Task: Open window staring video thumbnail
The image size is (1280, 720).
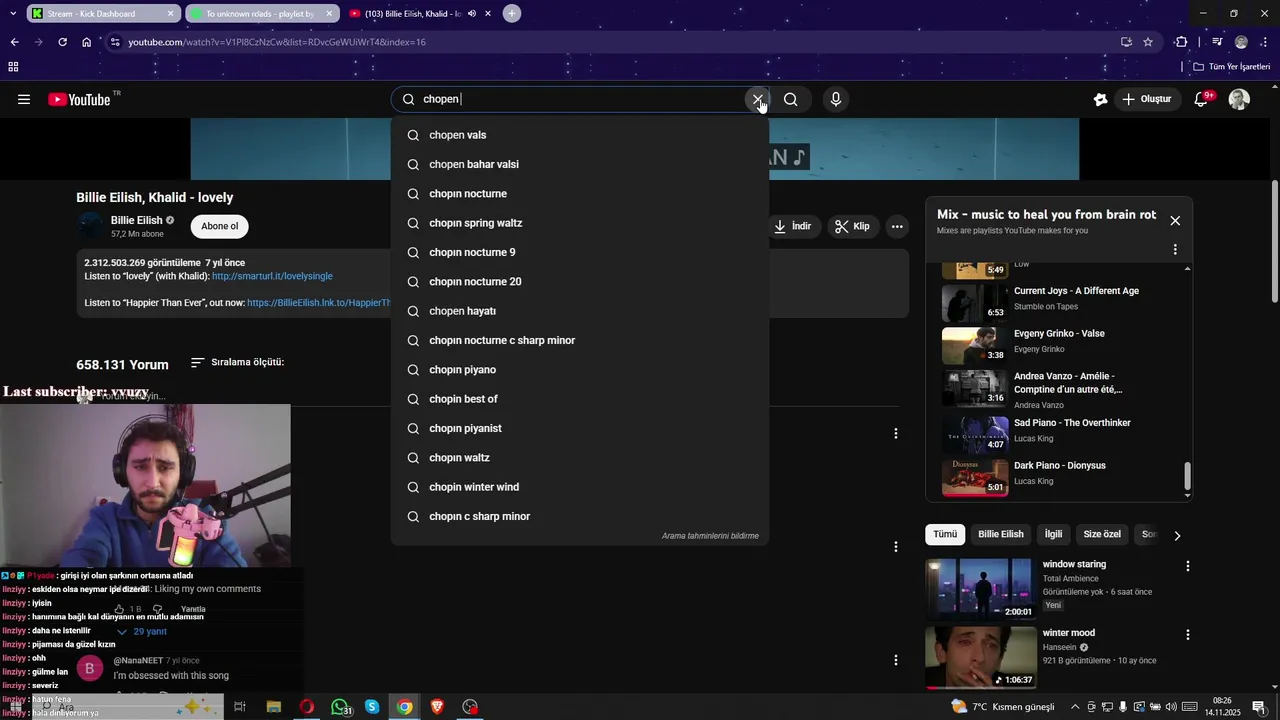Action: [979, 589]
